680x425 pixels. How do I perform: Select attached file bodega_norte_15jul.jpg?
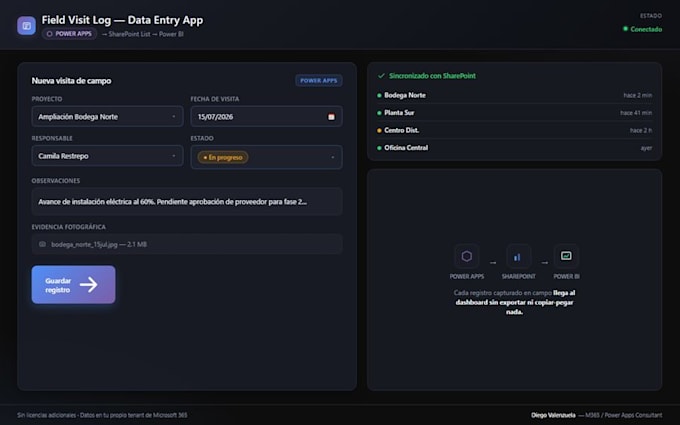point(99,245)
